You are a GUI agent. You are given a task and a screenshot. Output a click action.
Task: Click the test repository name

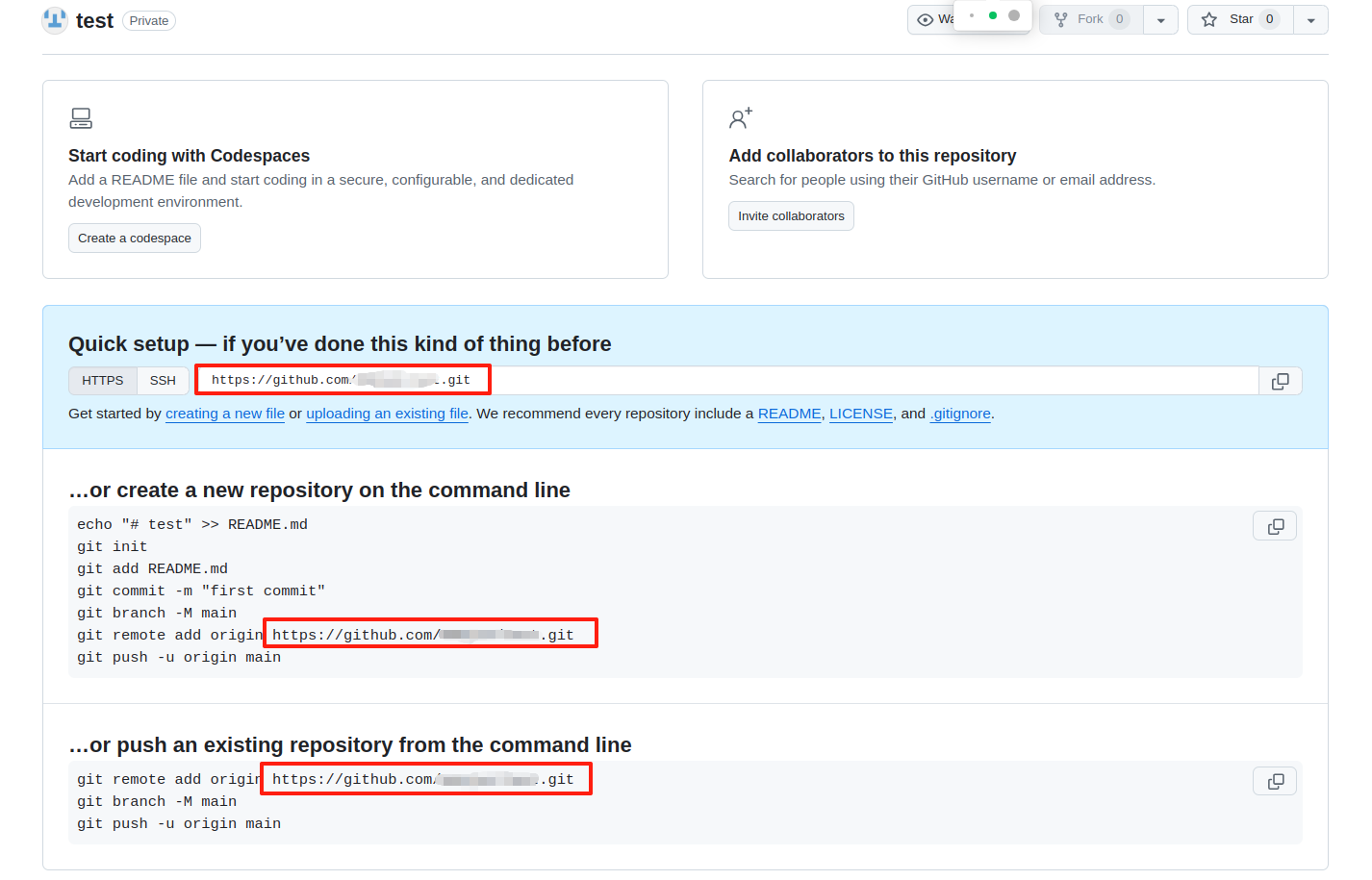tap(94, 21)
